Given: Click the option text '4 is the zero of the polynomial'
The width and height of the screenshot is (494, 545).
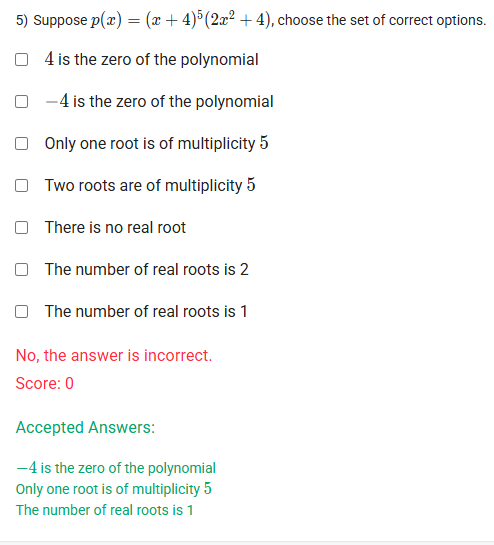Looking at the screenshot, I should coord(152,59).
